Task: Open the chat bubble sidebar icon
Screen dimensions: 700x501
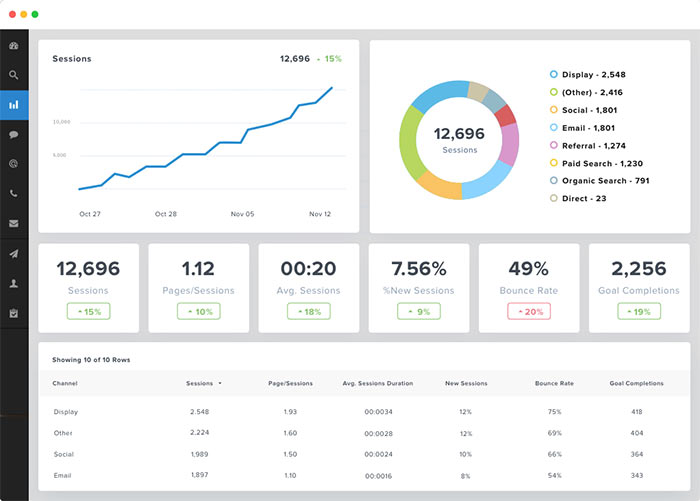Action: point(14,134)
